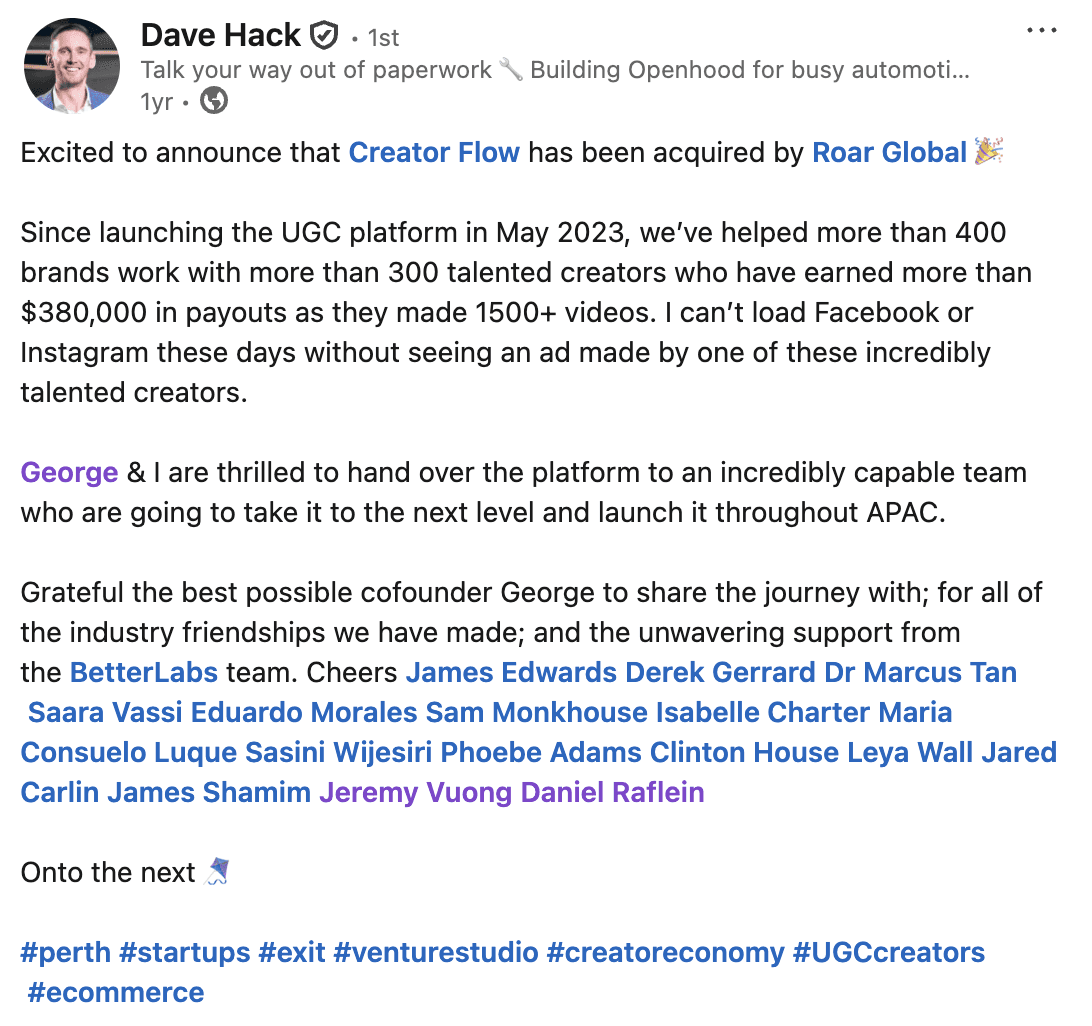Image resolution: width=1092 pixels, height=1026 pixels.
Task: Open the #venturestudio hashtag
Action: point(436,953)
